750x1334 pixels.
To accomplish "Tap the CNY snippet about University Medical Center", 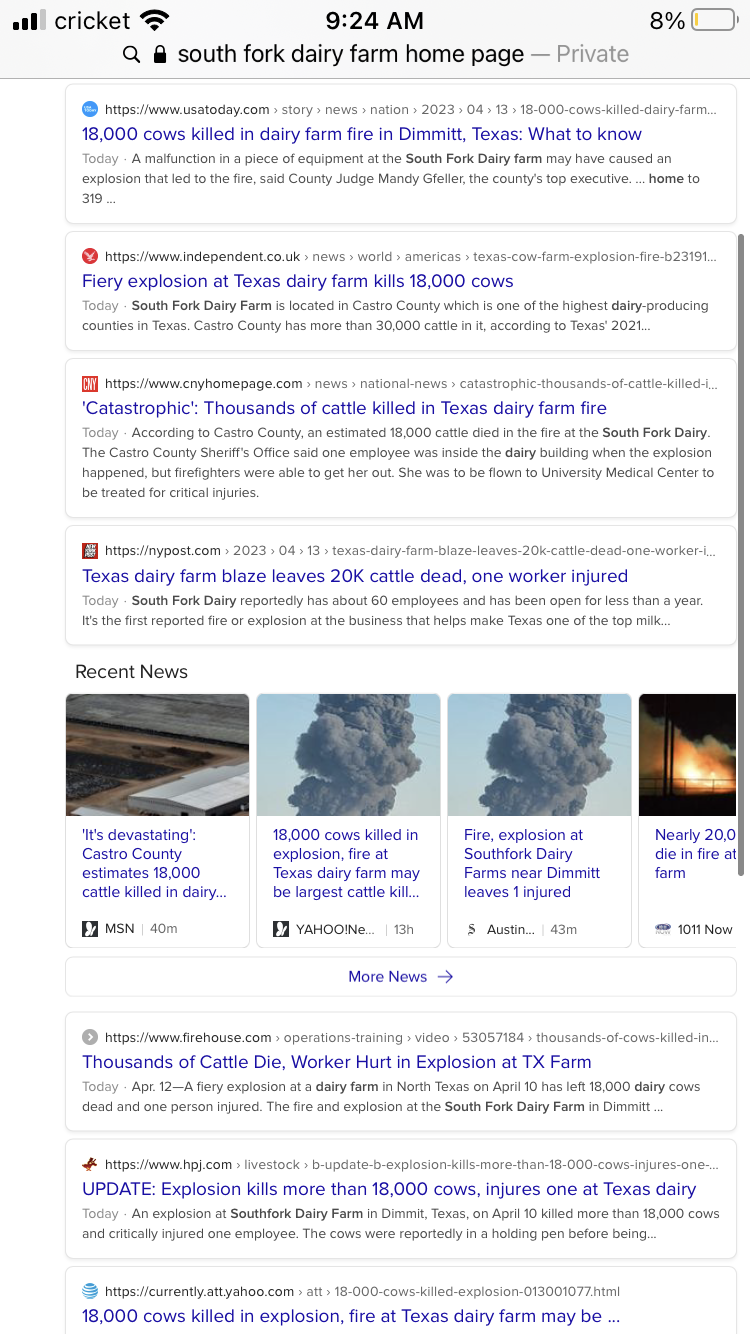I will point(398,462).
